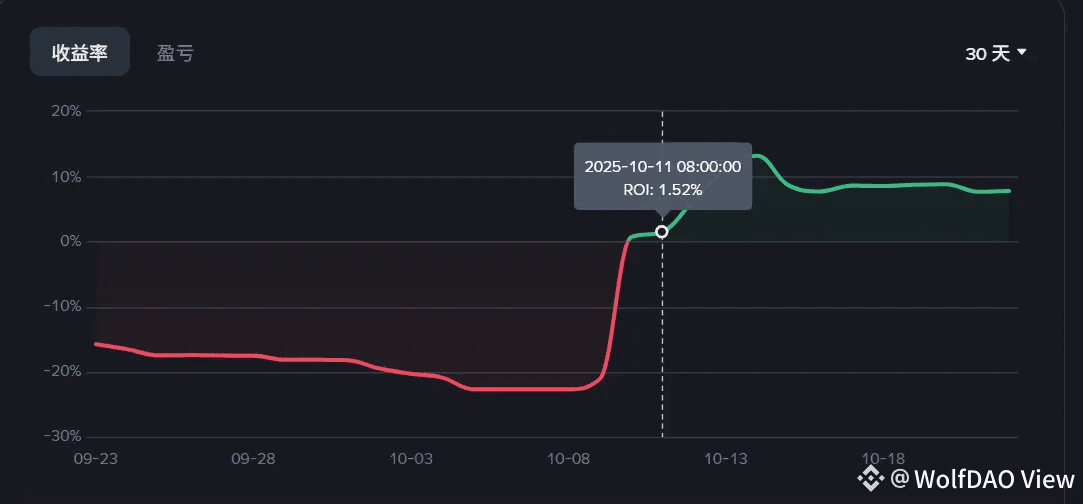The width and height of the screenshot is (1083, 504).
Task: Switch to the 收益率 tab
Action: coord(79,53)
